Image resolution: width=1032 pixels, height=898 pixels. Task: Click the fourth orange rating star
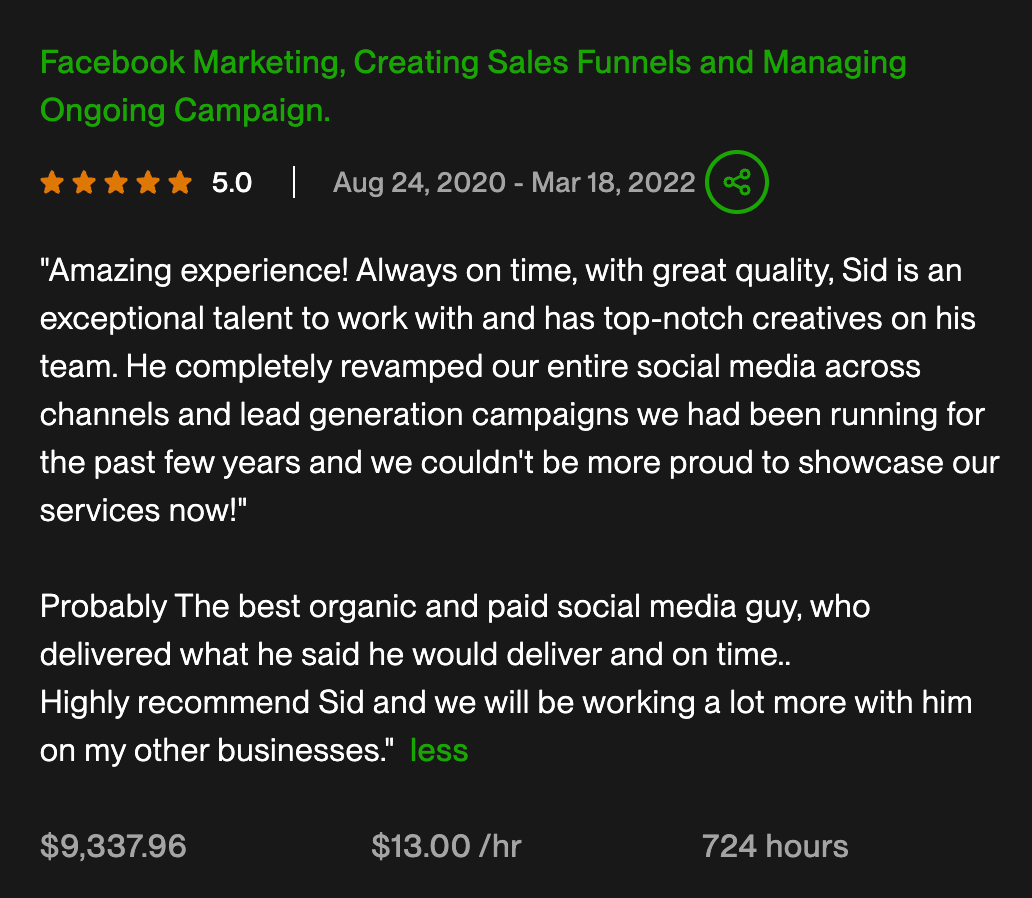[x=148, y=183]
